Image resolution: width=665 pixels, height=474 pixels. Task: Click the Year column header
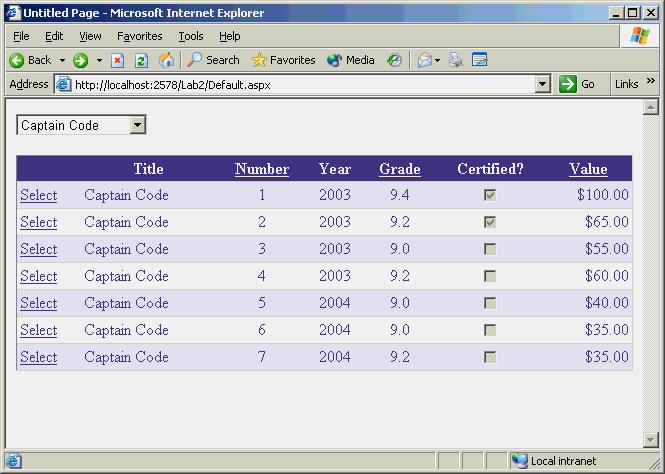(335, 169)
